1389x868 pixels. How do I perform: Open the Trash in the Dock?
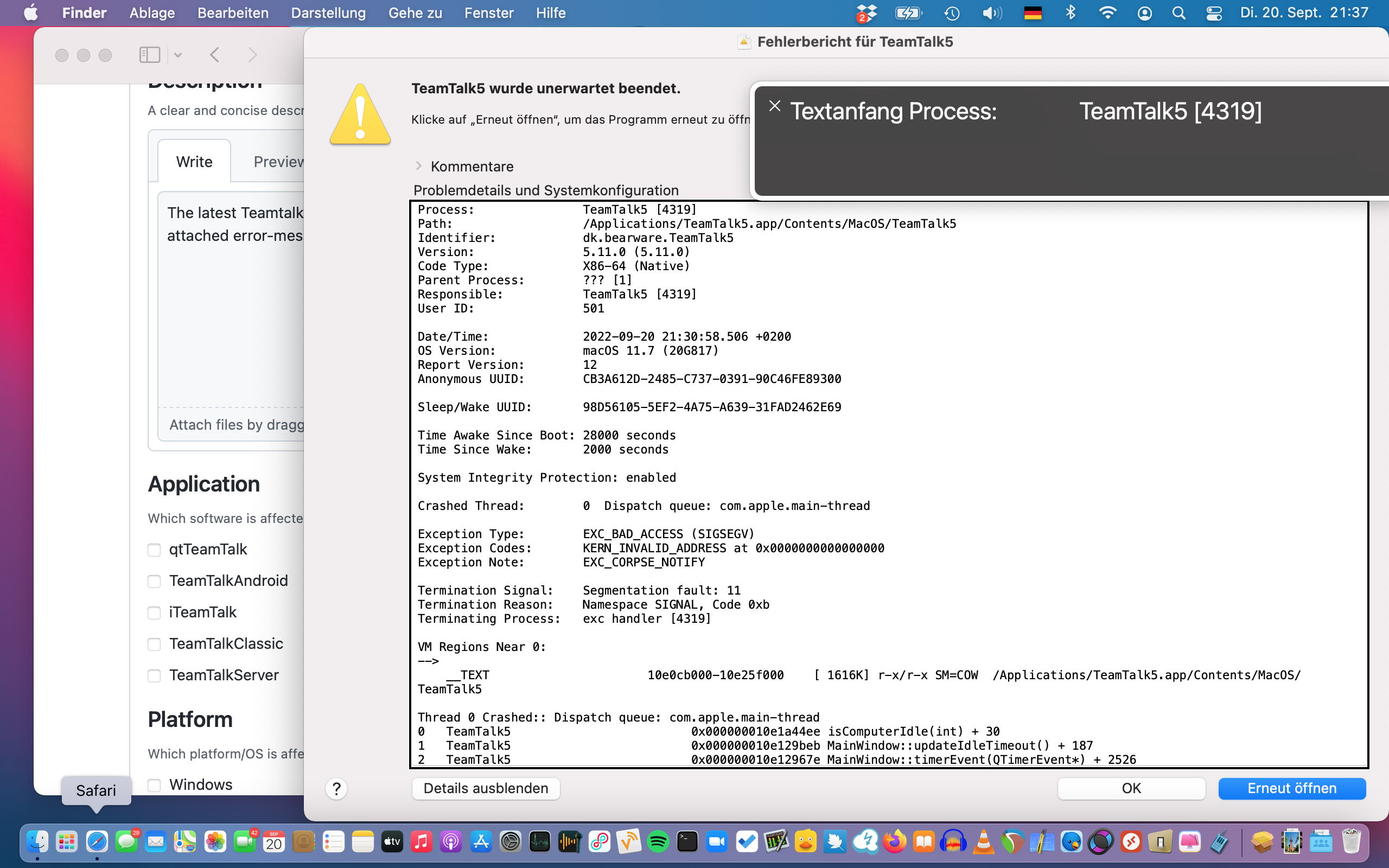(1351, 842)
